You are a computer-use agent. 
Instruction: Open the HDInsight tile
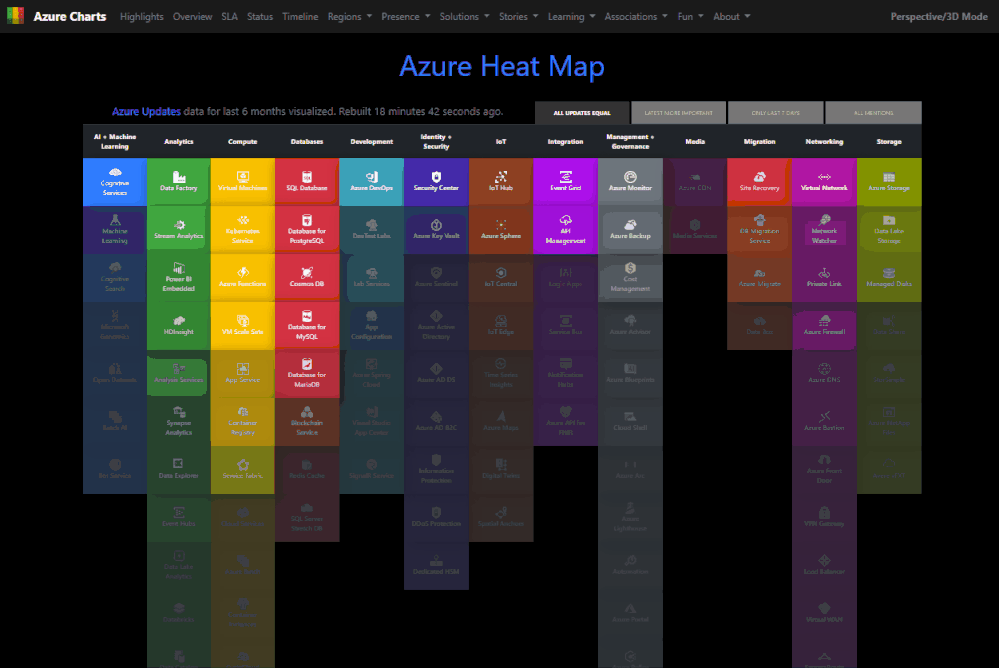coord(179,326)
